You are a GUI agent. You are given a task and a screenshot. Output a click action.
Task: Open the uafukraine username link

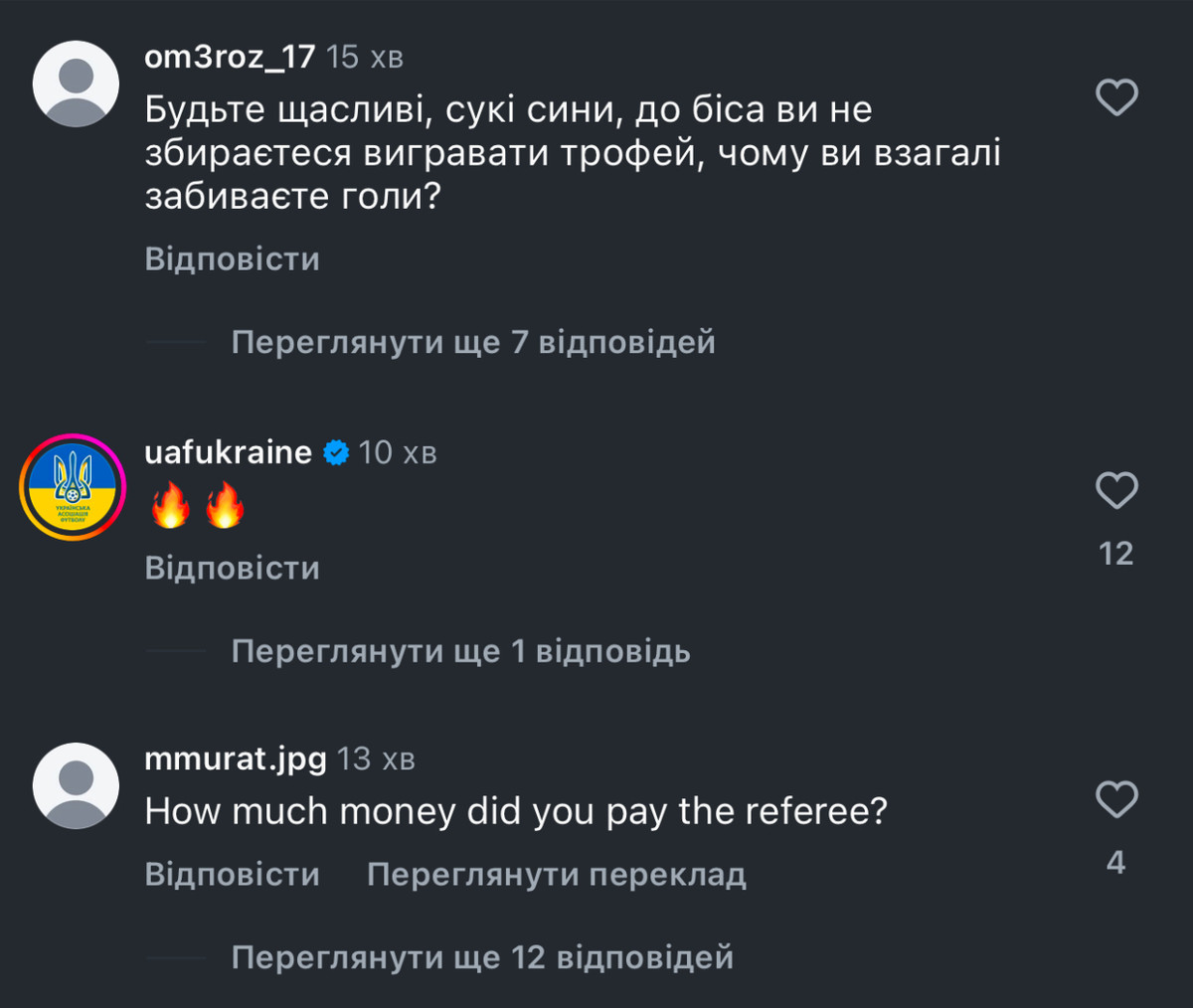[228, 452]
